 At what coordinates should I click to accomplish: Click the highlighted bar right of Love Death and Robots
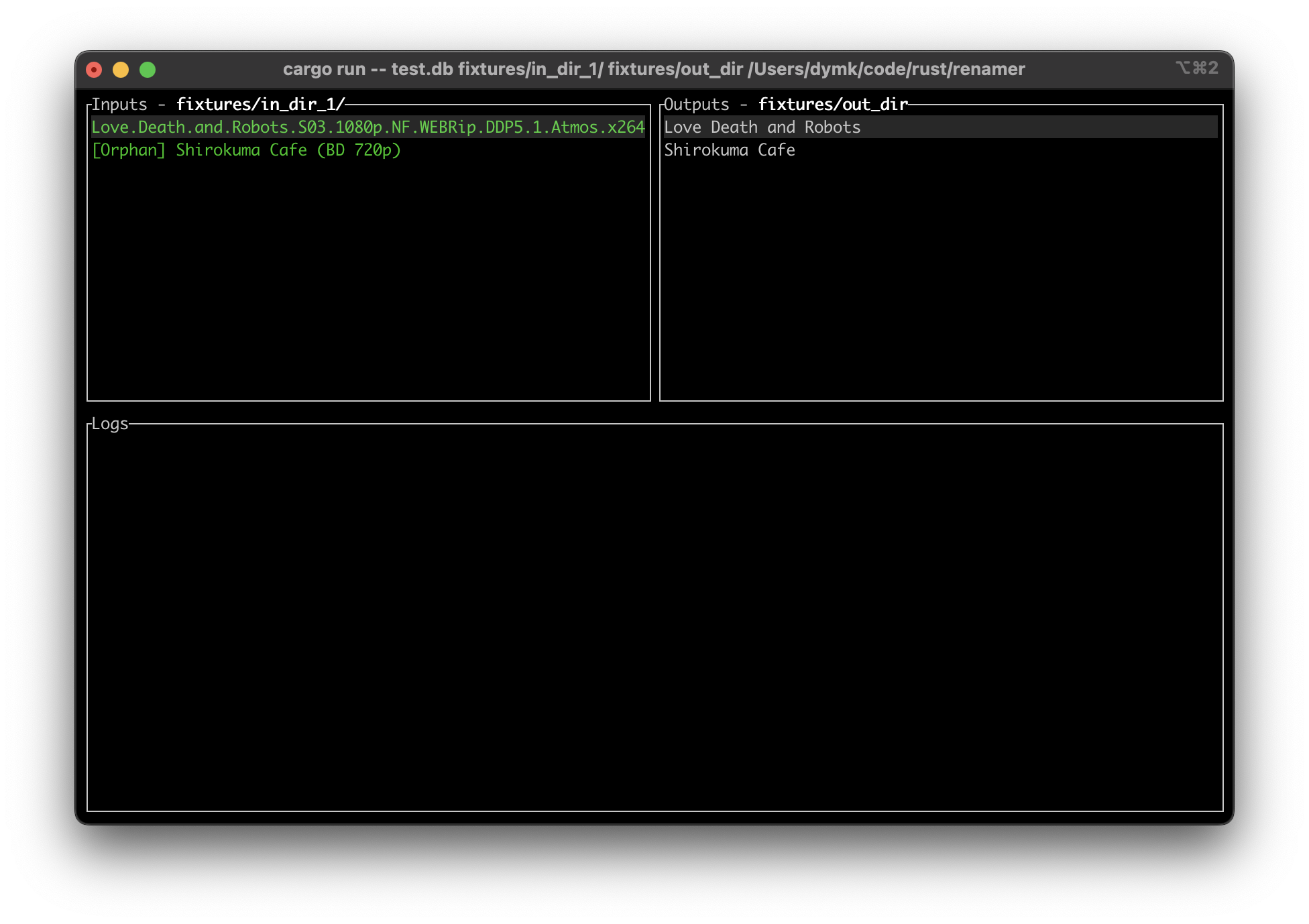[1039, 127]
